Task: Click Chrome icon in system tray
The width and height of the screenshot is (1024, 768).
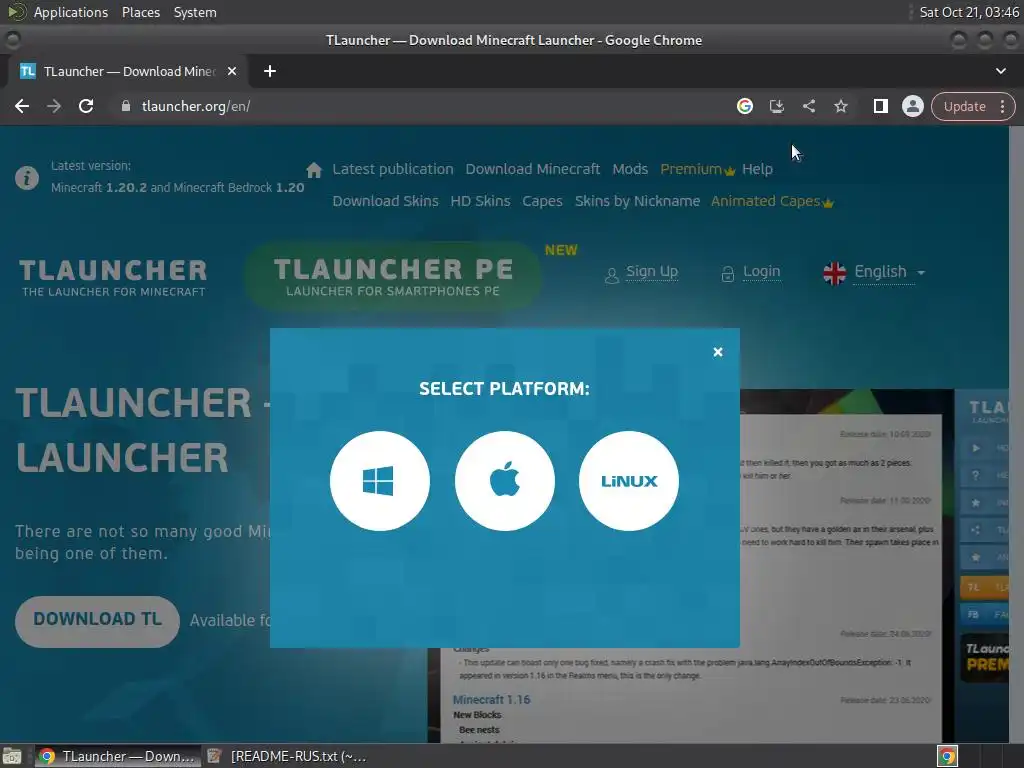Action: click(x=947, y=756)
